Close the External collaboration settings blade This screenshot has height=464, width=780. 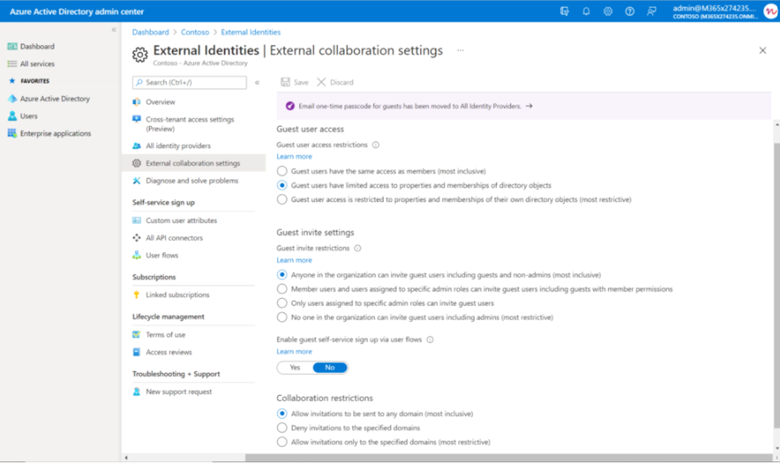[x=763, y=50]
